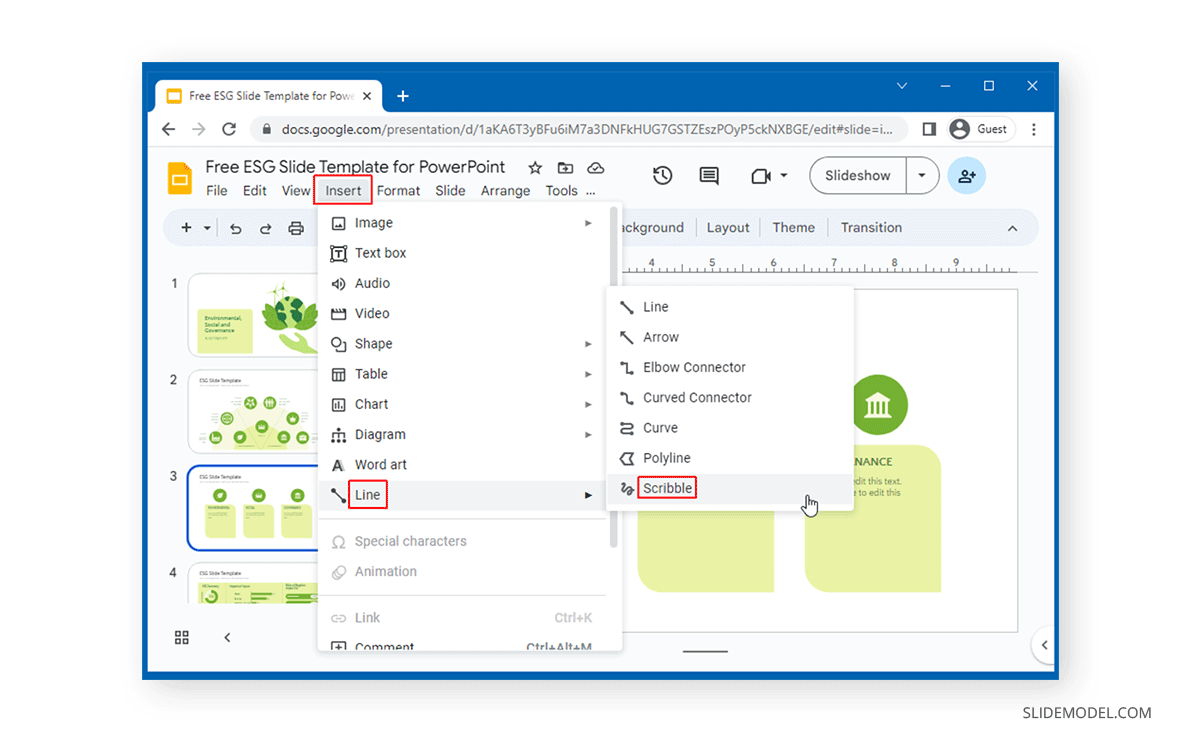Open the comments panel icon
1200x743 pixels.
point(709,175)
